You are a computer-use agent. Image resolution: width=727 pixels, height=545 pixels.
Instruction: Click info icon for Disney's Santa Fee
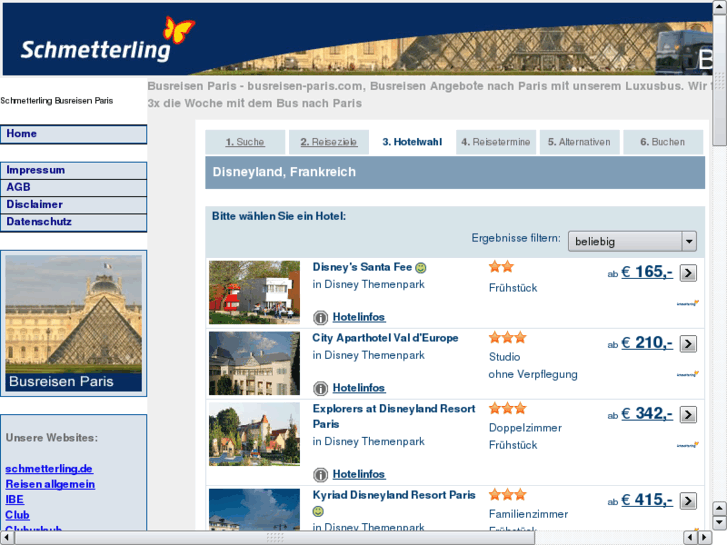pyautogui.click(x=320, y=317)
